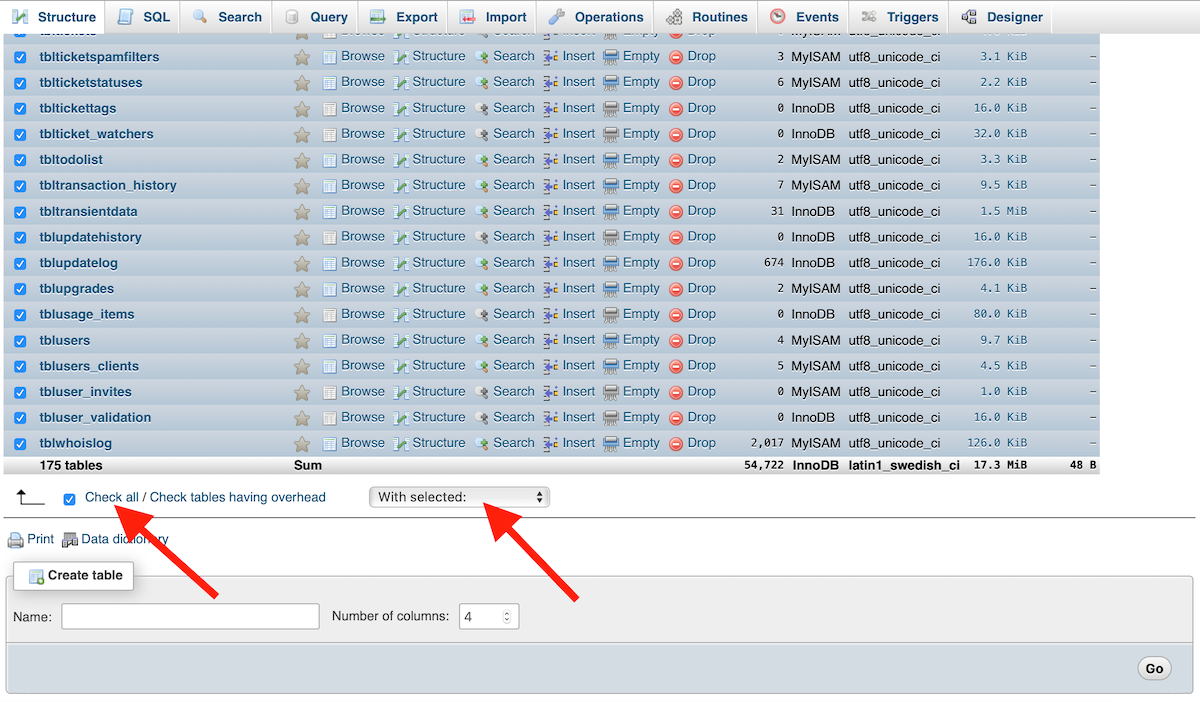Add tbltodolist to favorites star

pos(302,161)
